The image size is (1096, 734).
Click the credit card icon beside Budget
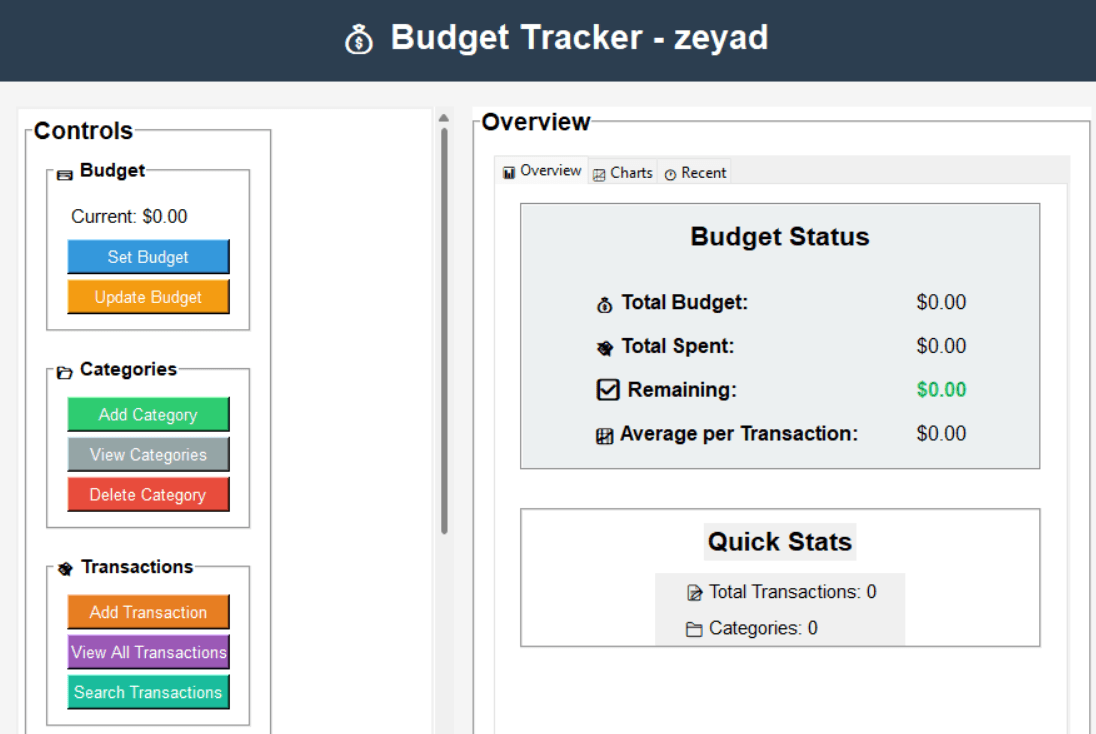point(65,175)
